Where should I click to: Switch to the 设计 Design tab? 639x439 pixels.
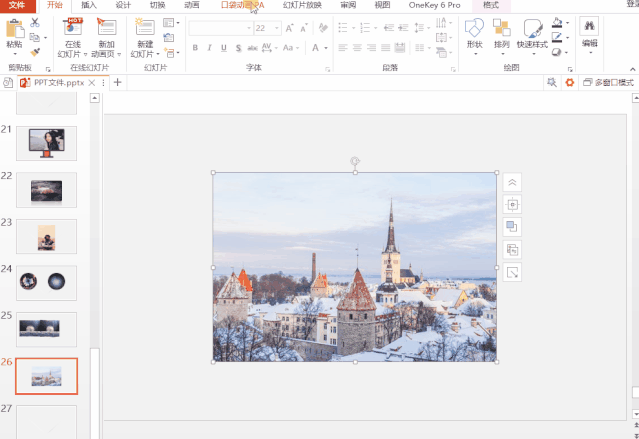point(123,5)
